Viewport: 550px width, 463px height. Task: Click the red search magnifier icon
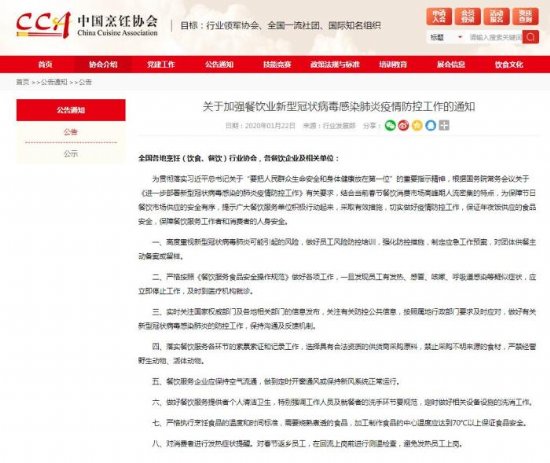point(530,37)
